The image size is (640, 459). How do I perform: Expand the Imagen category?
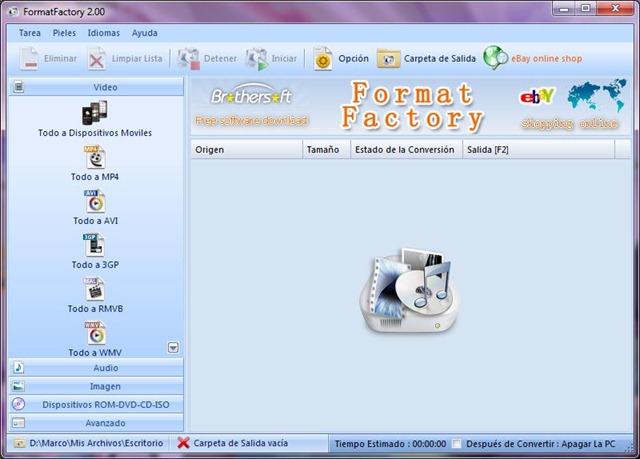tap(96, 386)
